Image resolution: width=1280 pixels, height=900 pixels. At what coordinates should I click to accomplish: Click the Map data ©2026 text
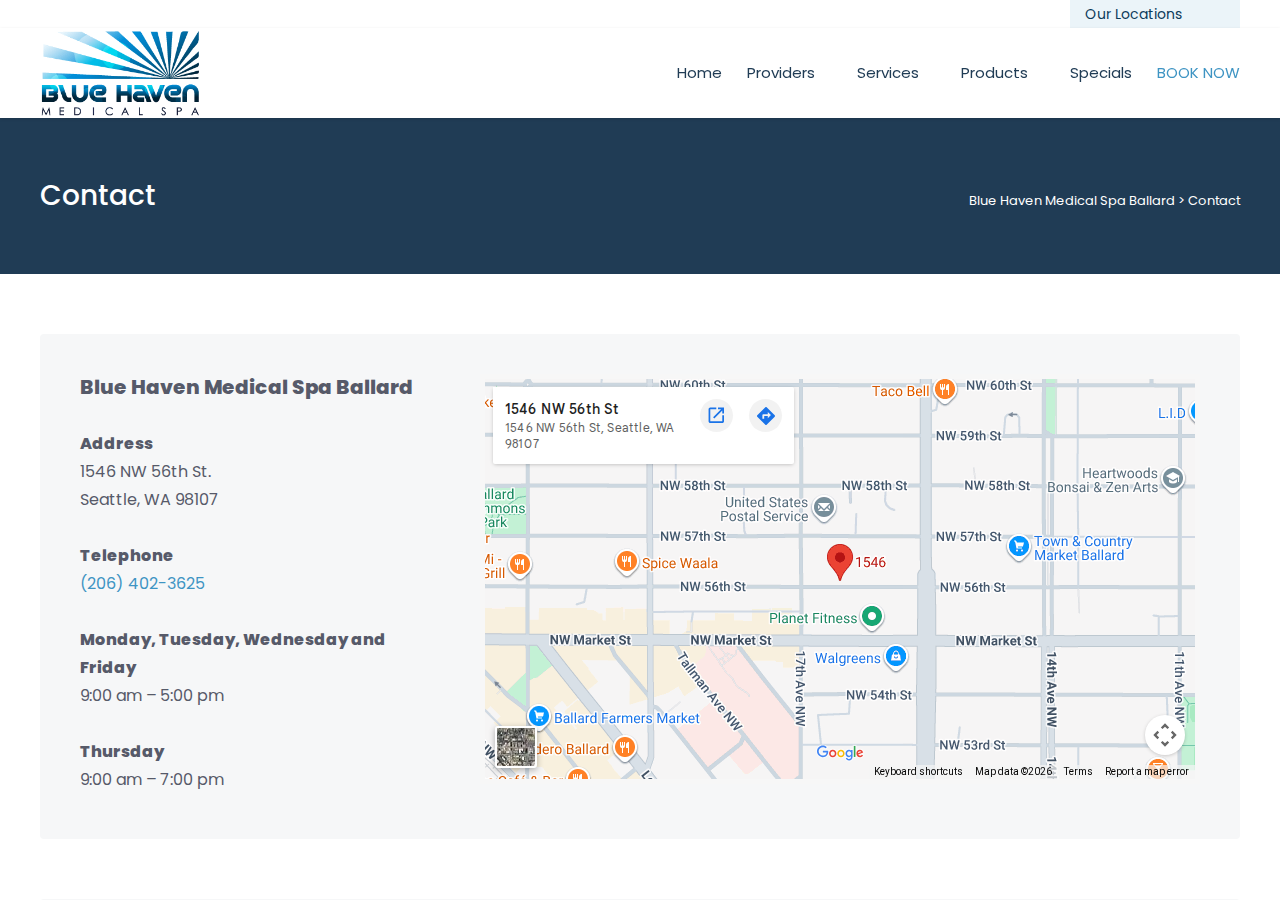click(1013, 772)
